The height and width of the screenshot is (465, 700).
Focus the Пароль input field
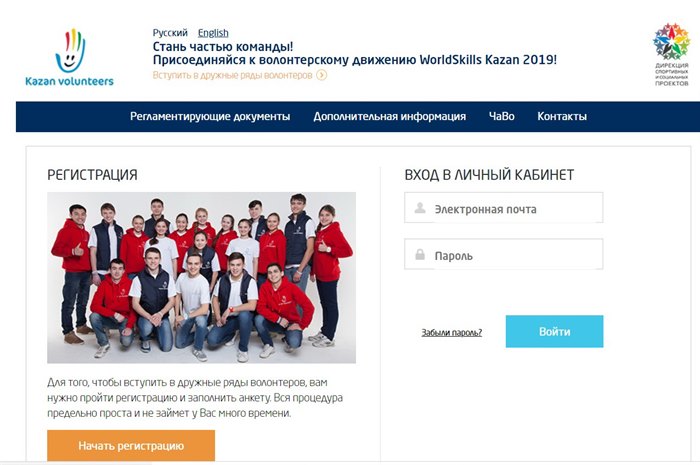coord(504,254)
